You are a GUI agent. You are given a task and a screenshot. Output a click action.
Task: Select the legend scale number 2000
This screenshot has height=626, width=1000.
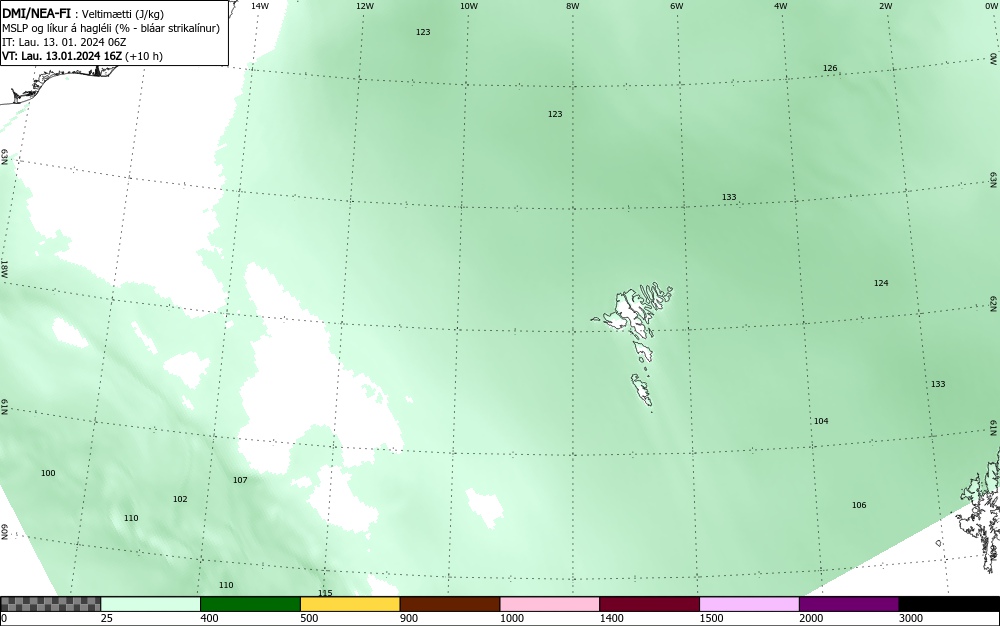coord(811,618)
